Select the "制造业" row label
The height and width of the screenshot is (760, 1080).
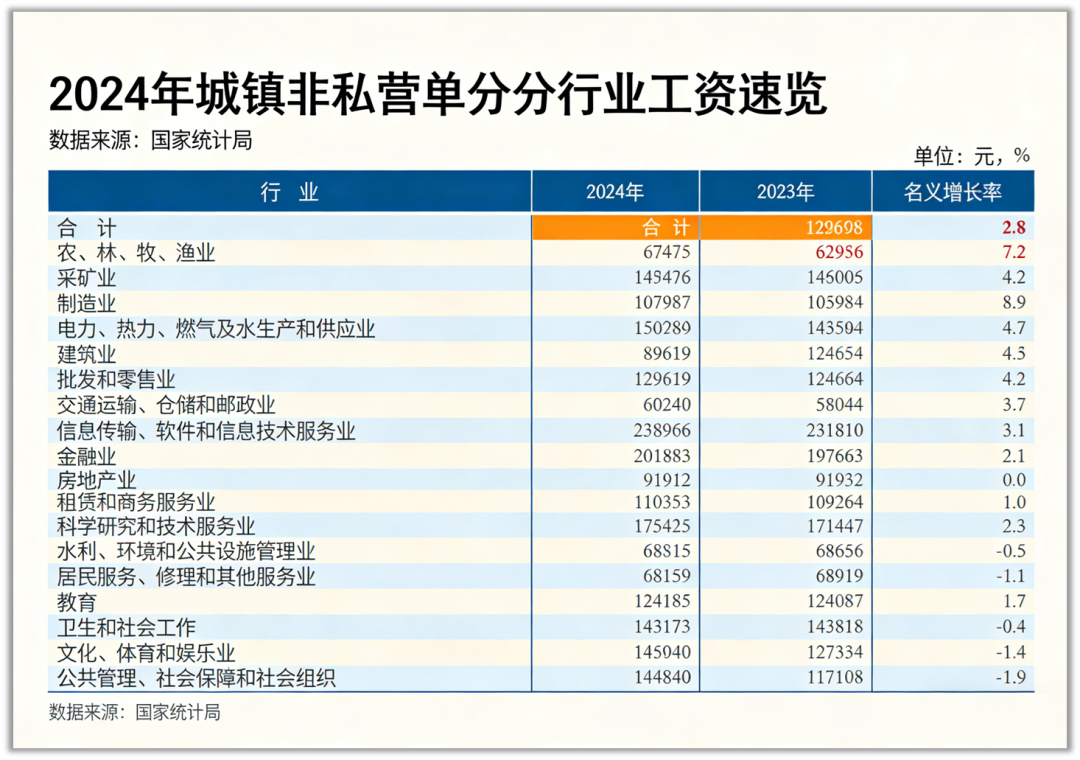(87, 303)
